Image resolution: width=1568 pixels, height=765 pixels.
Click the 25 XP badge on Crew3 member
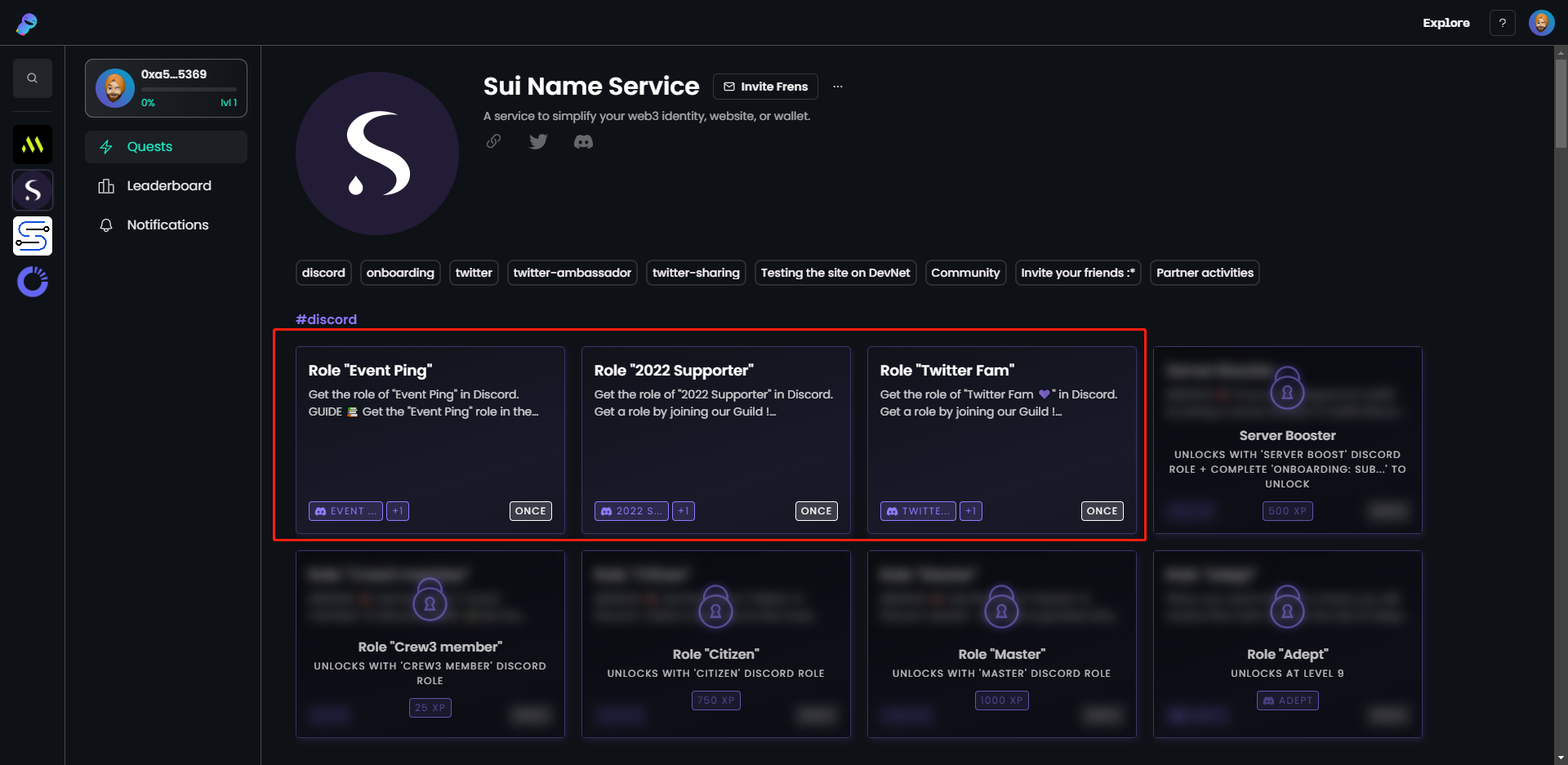pyautogui.click(x=430, y=708)
